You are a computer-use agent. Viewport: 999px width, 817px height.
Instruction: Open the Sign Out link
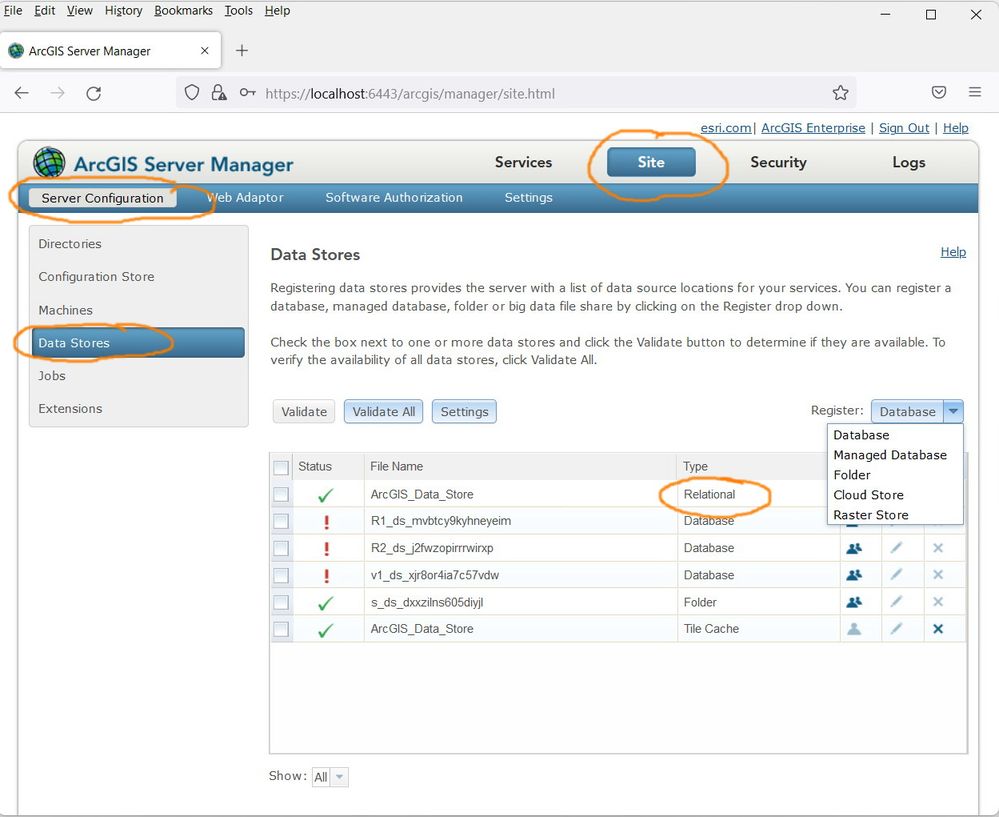click(x=904, y=128)
